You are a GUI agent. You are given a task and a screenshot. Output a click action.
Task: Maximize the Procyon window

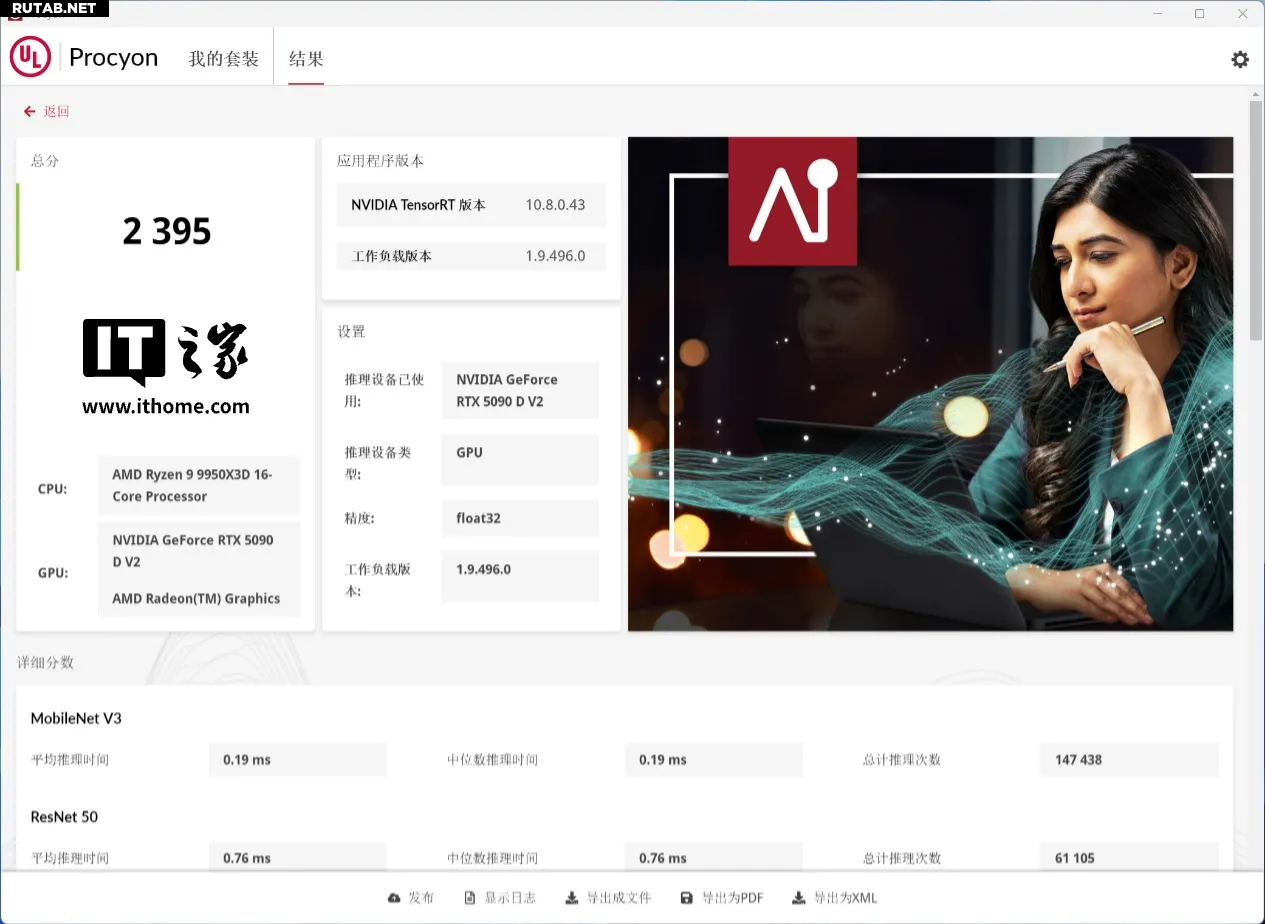pos(1200,13)
